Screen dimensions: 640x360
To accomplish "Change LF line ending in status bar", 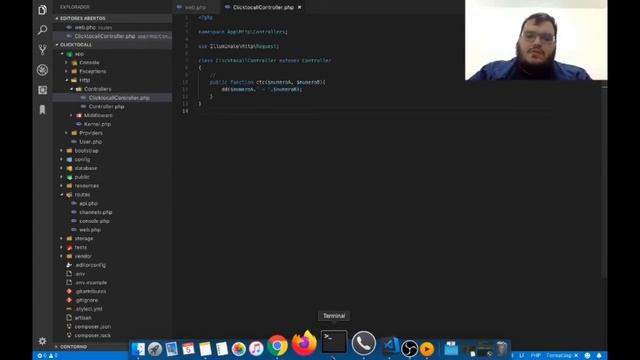I will (x=522, y=356).
